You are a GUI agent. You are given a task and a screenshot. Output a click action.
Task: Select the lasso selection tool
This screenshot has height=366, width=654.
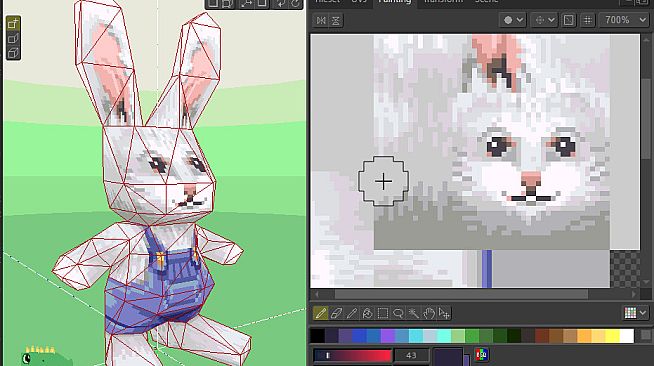[x=398, y=313]
